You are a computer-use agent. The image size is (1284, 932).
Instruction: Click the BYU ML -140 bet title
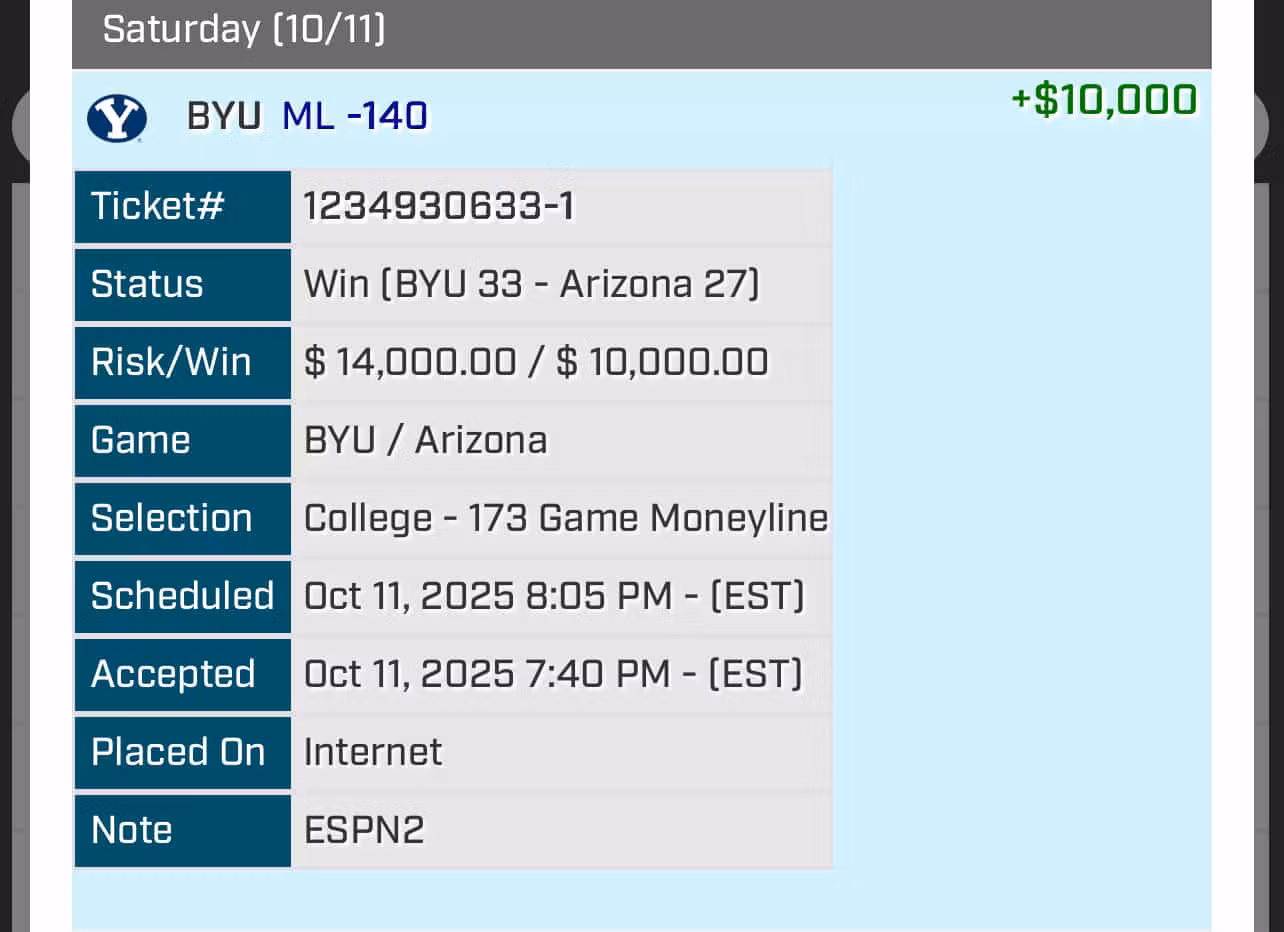click(x=307, y=117)
